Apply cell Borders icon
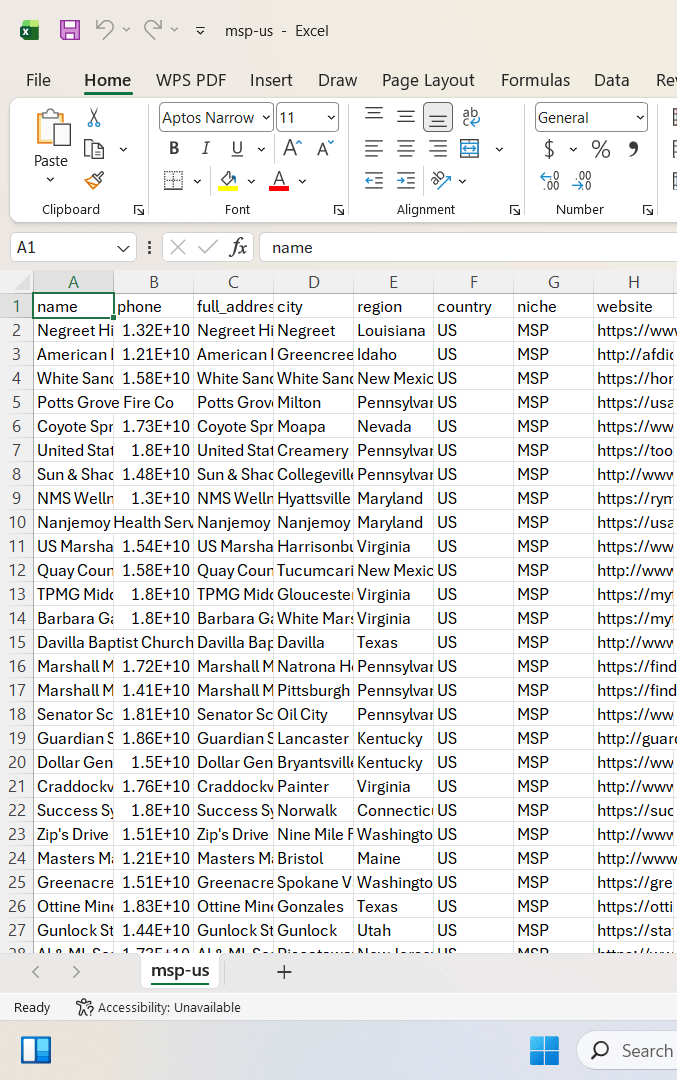 coord(174,180)
